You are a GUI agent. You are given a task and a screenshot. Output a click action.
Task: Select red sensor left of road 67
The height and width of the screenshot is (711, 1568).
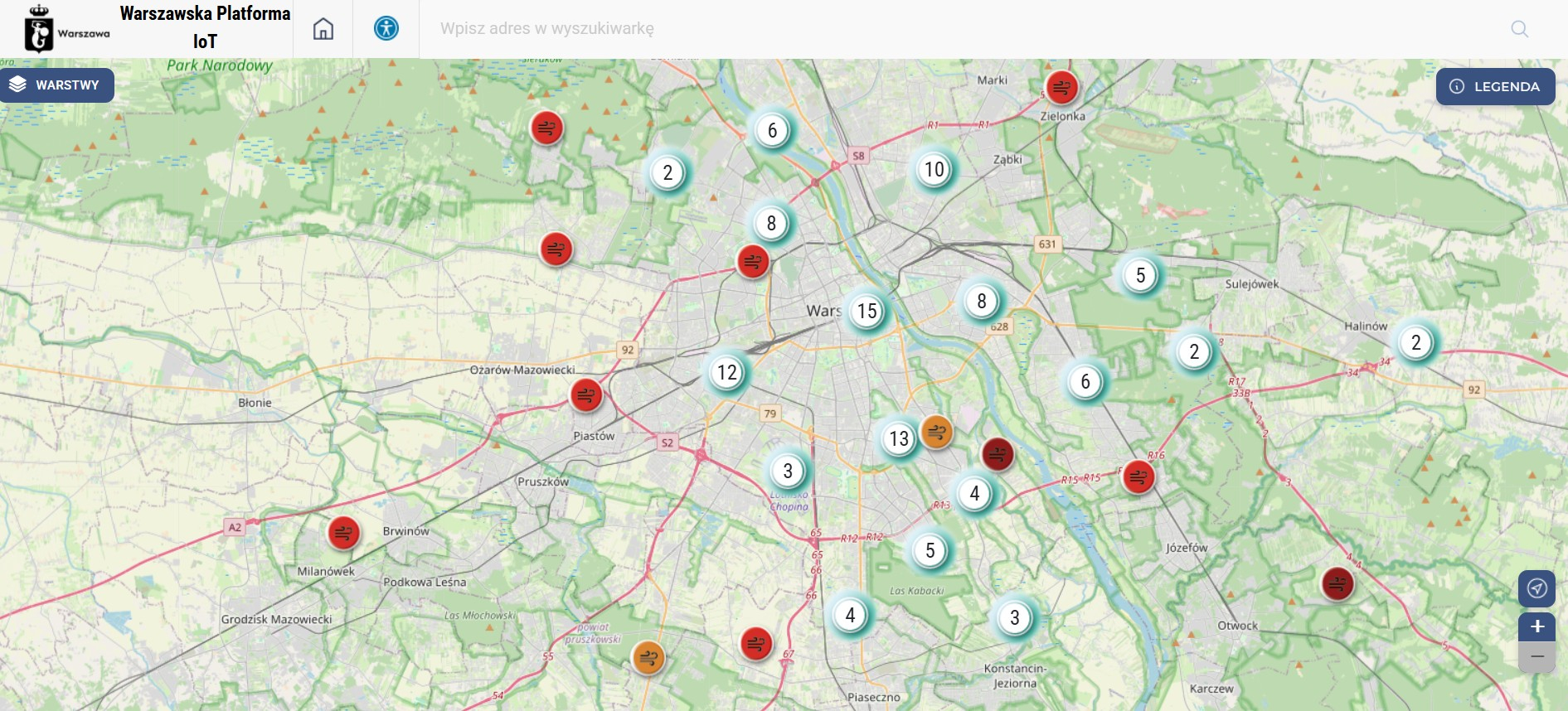(756, 643)
